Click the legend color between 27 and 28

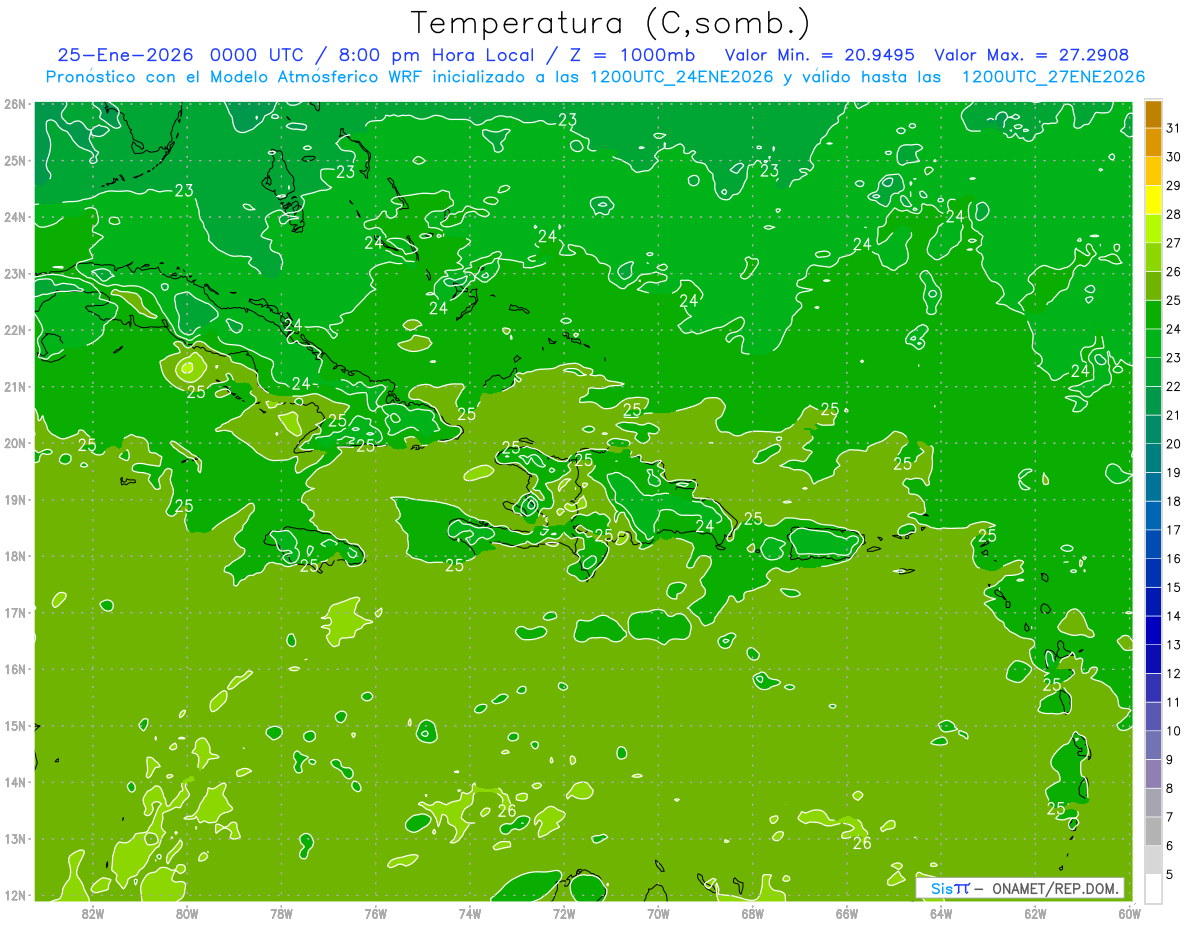click(1153, 228)
